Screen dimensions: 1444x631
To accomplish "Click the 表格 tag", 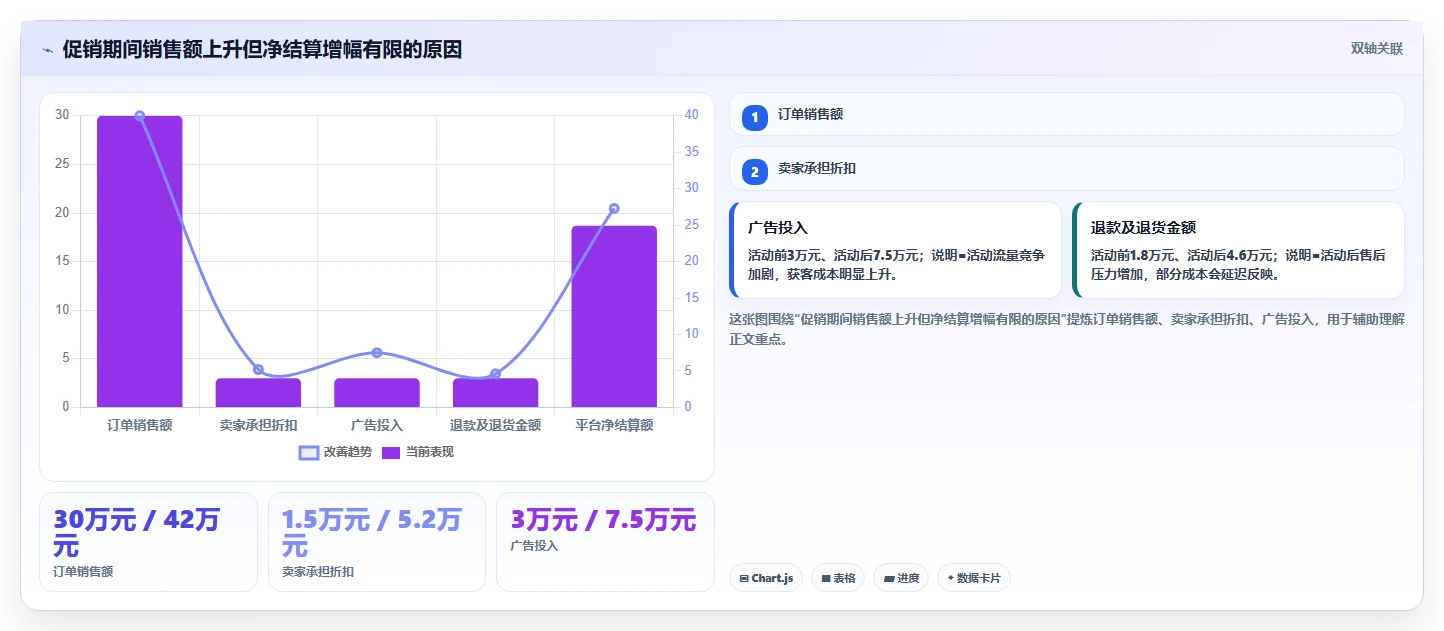I will click(838, 578).
